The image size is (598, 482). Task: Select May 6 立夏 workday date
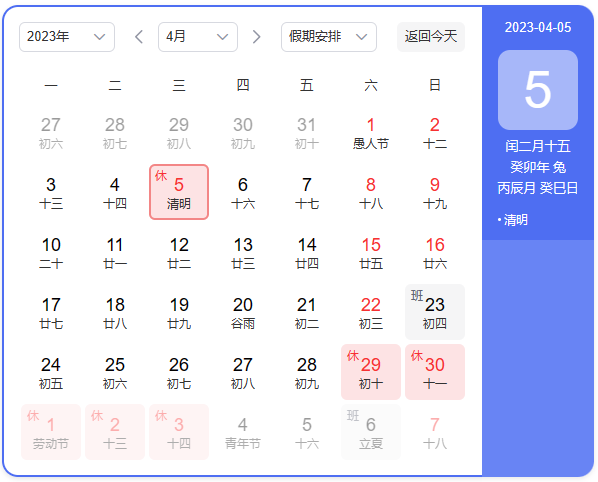[371, 432]
